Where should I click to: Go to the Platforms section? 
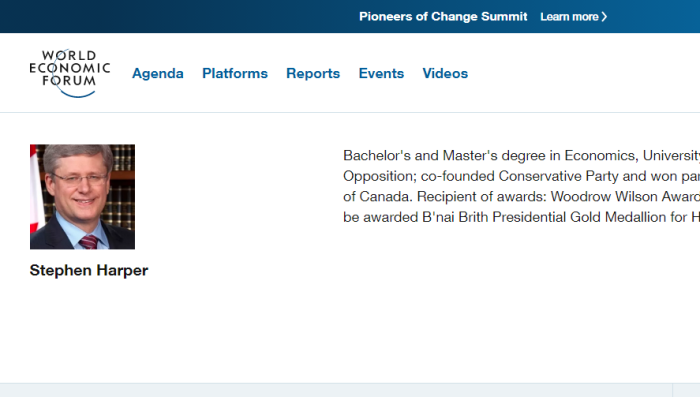click(235, 73)
